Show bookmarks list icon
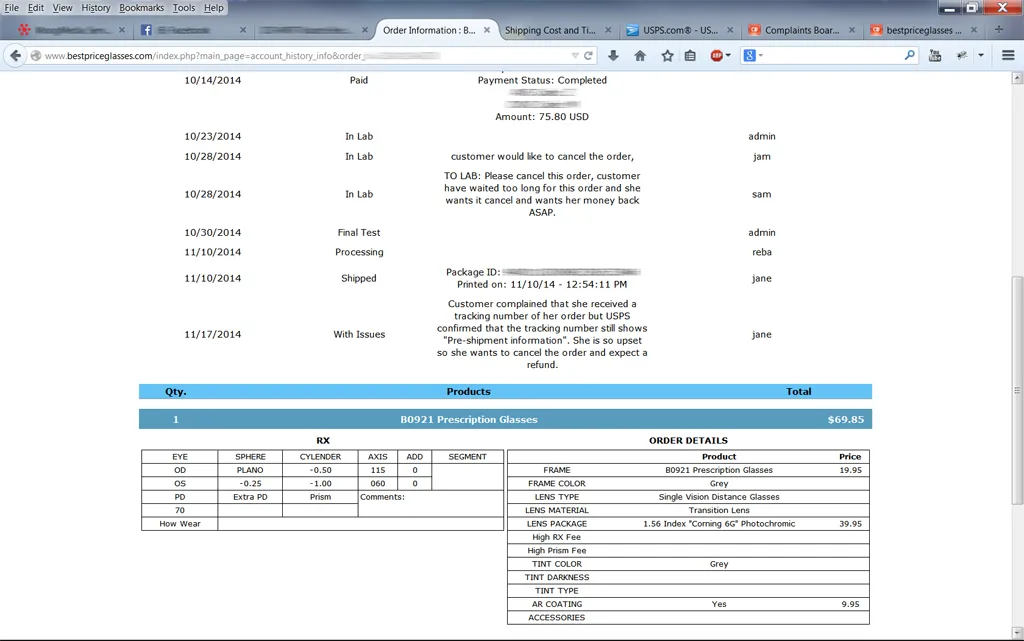 pyautogui.click(x=691, y=56)
